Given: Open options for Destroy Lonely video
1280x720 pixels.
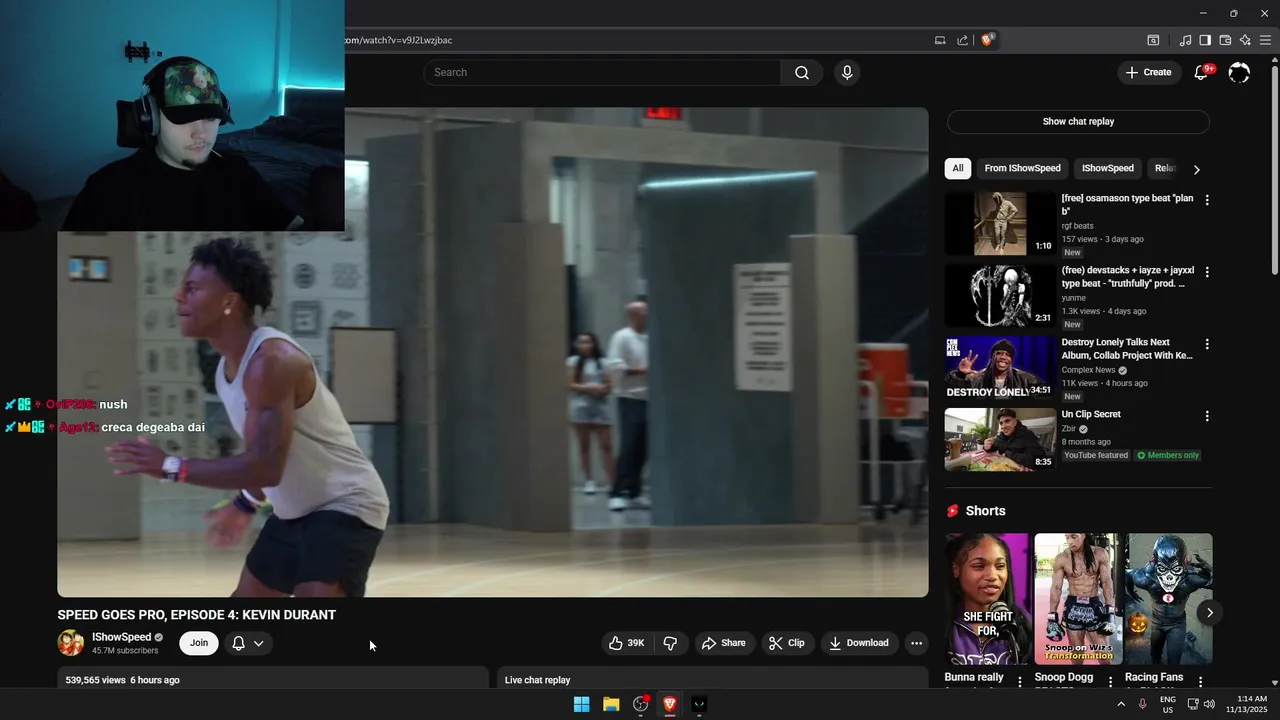Looking at the screenshot, I should click(1207, 344).
